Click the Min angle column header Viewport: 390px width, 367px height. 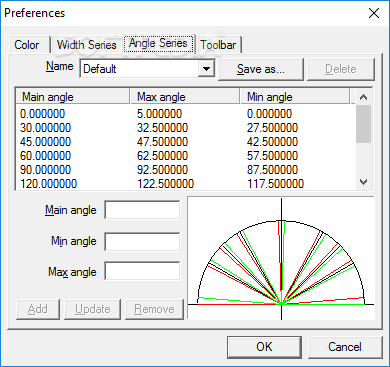pos(295,97)
